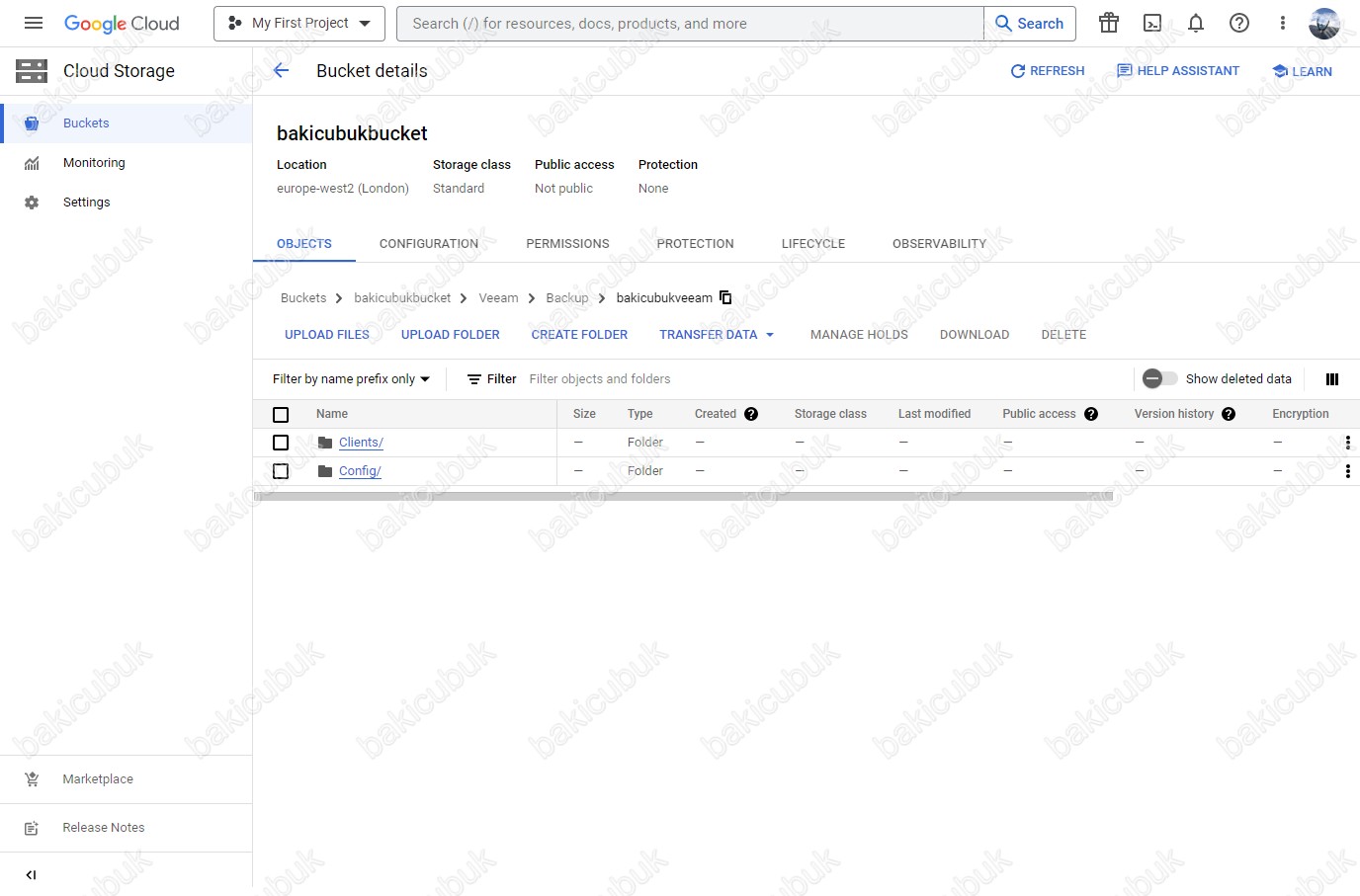Switch to the Configuration tab
This screenshot has height=896, width=1360.
[x=429, y=244]
